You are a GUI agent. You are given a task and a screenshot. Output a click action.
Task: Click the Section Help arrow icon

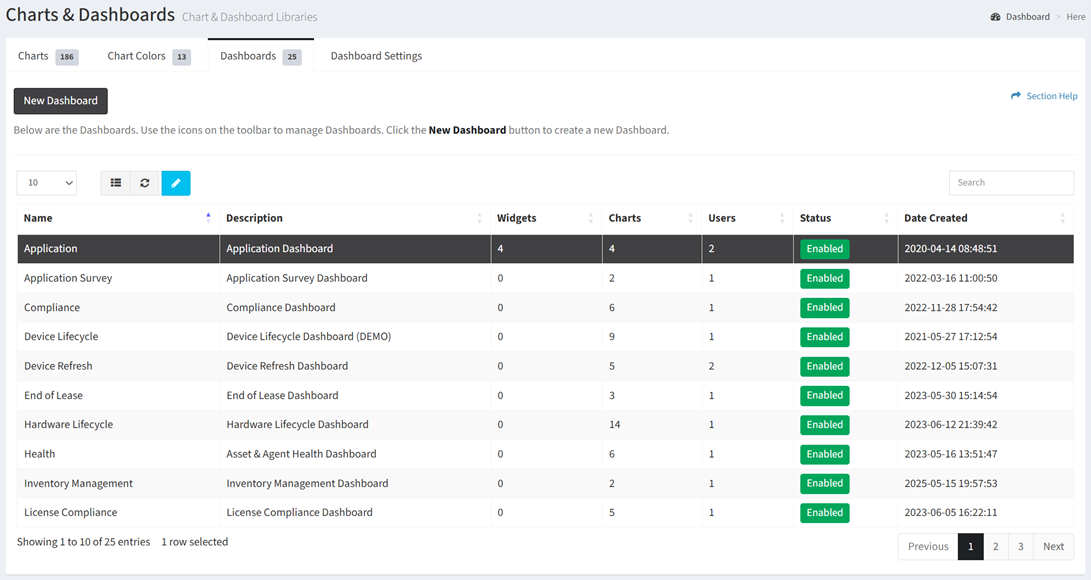(1016, 96)
